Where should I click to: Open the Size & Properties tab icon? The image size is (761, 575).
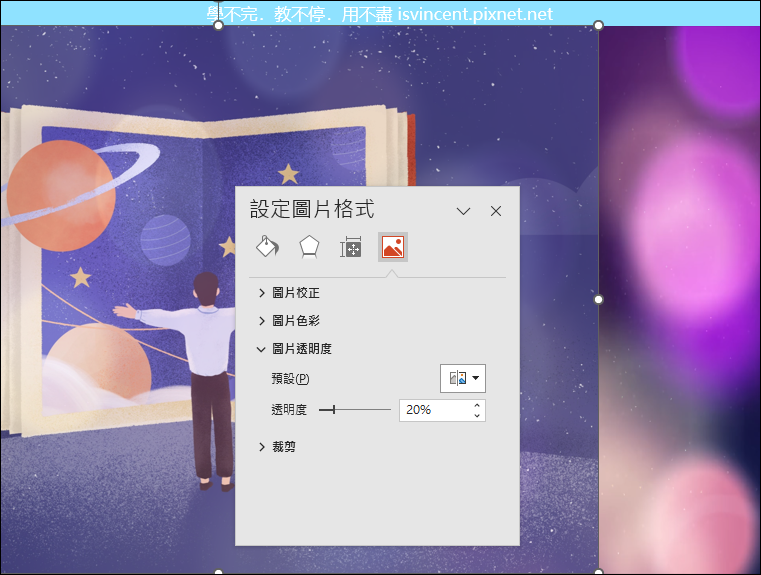pyautogui.click(x=350, y=247)
